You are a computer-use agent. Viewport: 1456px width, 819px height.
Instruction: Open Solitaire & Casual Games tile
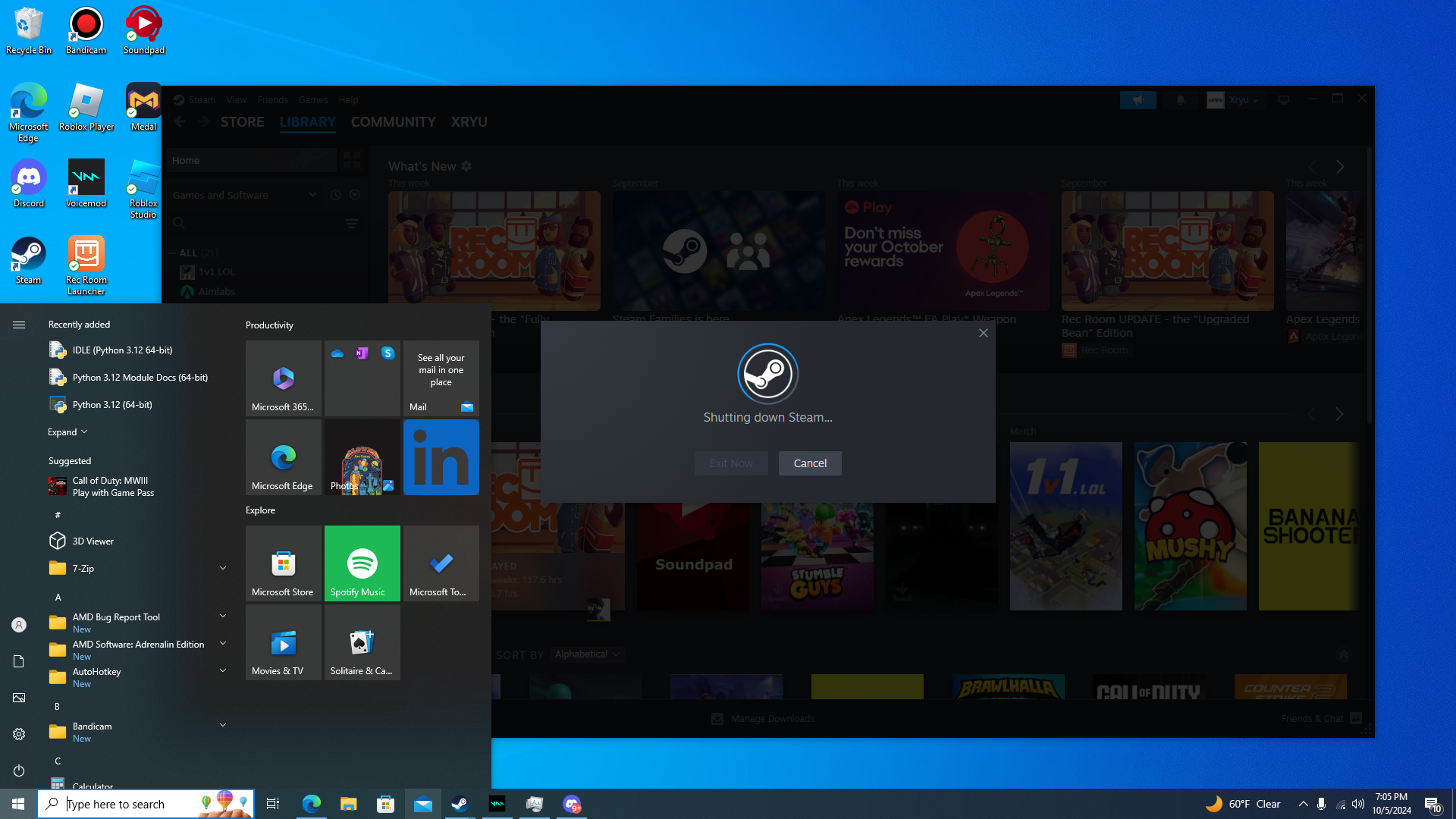point(362,642)
